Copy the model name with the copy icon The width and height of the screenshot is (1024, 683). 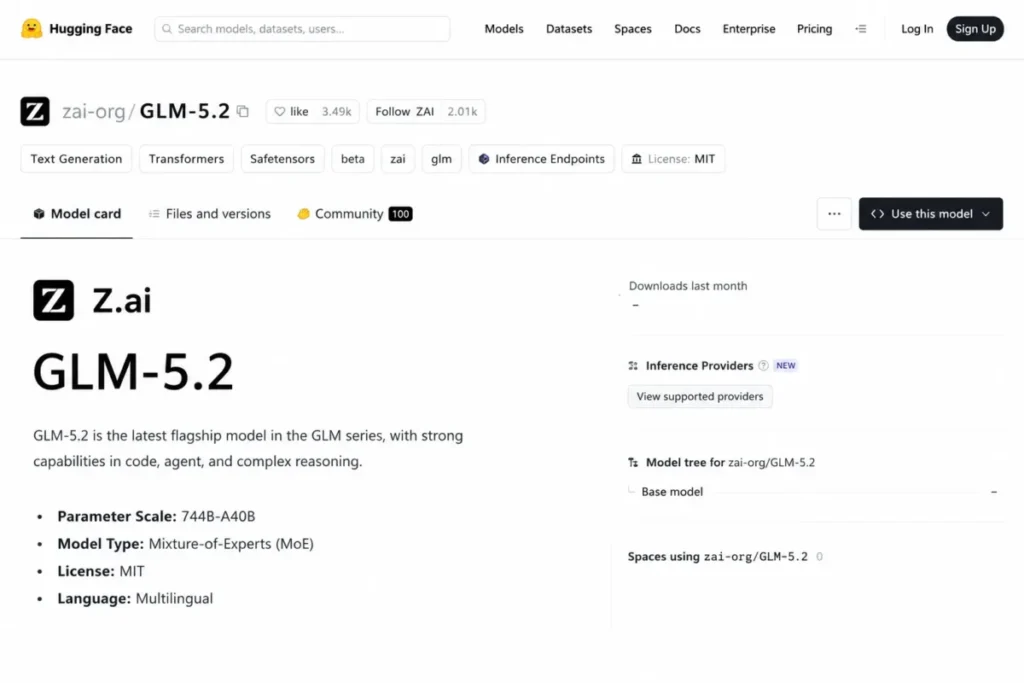click(243, 111)
